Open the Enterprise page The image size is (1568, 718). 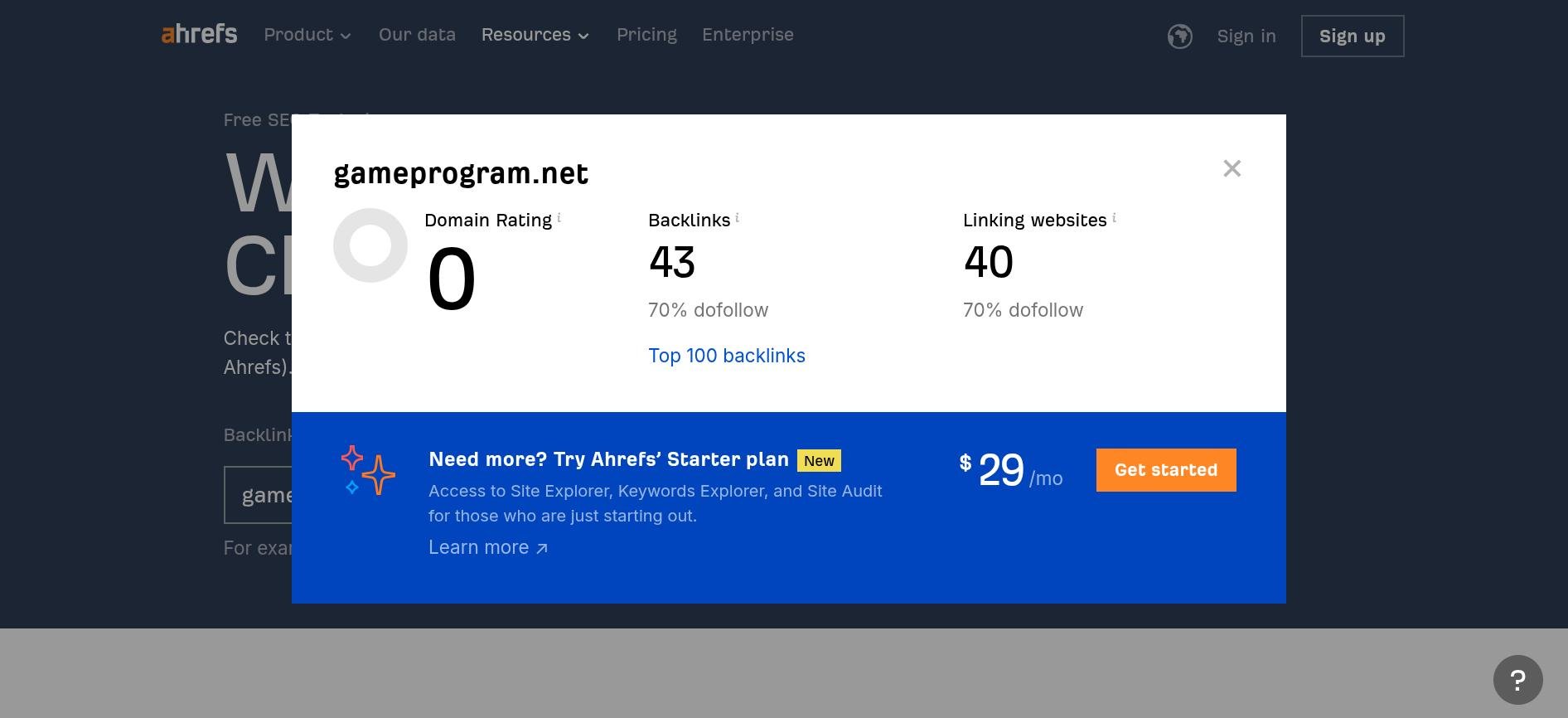(748, 35)
